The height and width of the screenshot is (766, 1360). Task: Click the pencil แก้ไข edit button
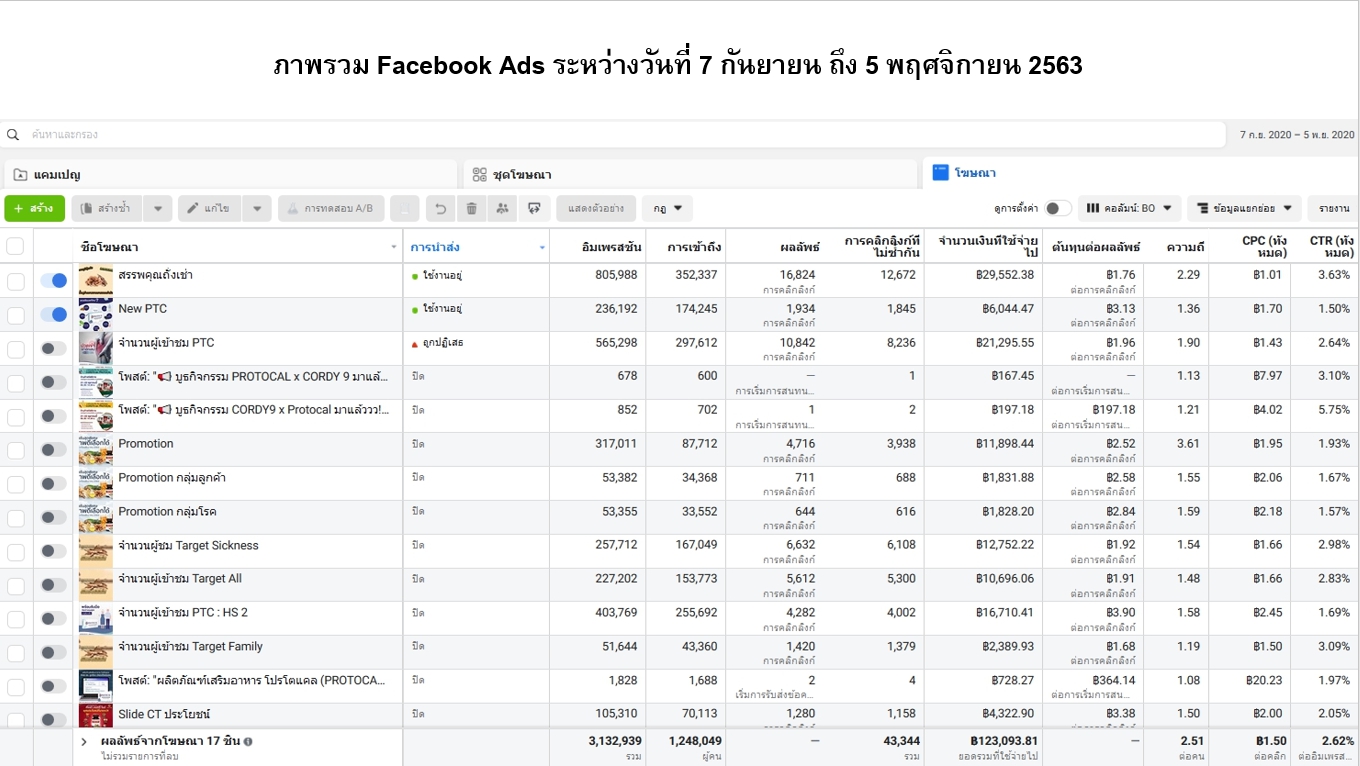click(x=209, y=208)
